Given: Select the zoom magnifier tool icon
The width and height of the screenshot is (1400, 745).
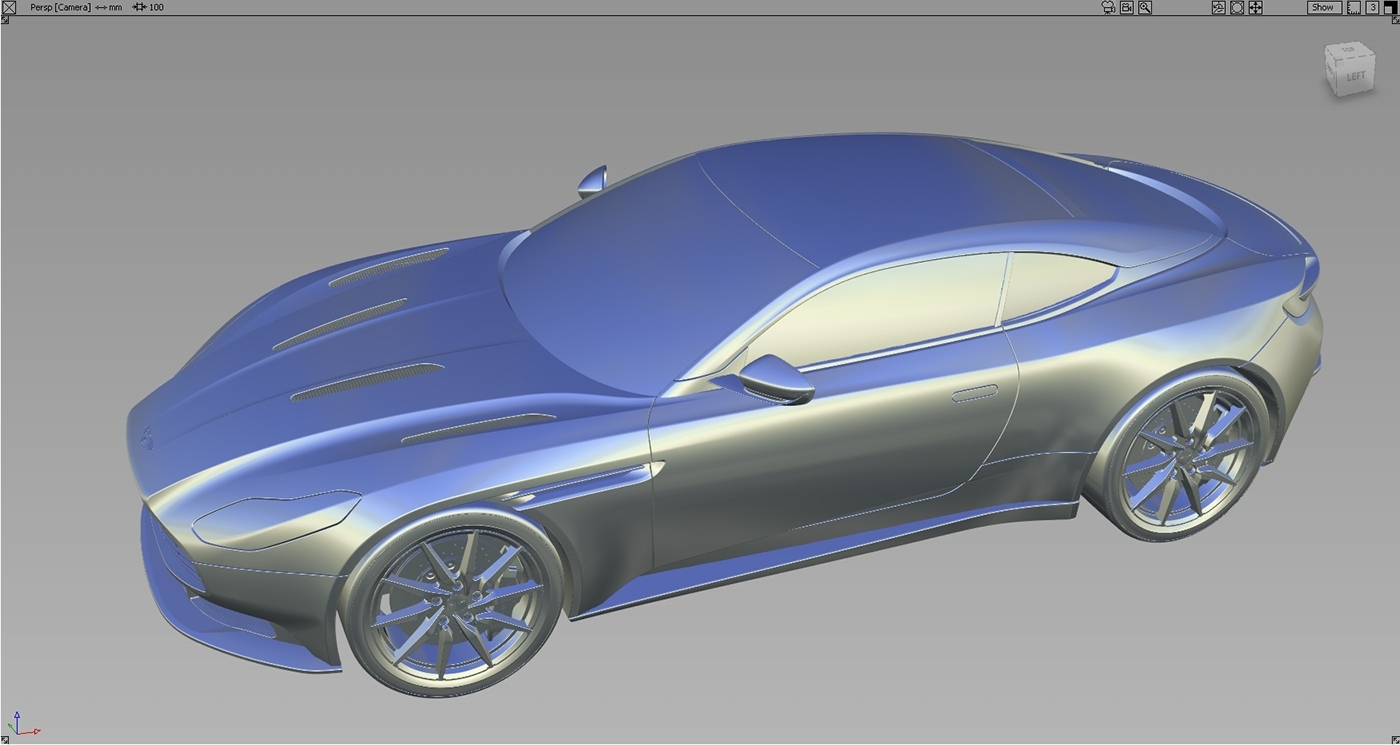Looking at the screenshot, I should click(x=1144, y=7).
